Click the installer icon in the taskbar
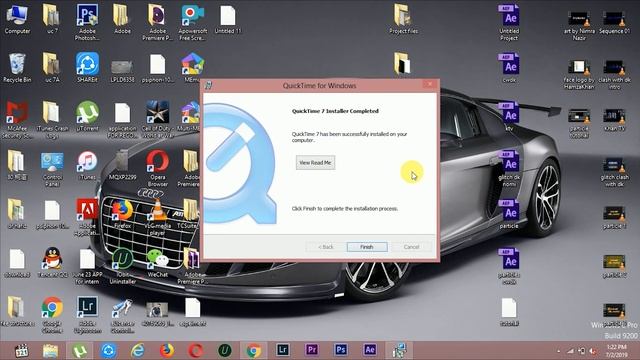 coord(399,351)
